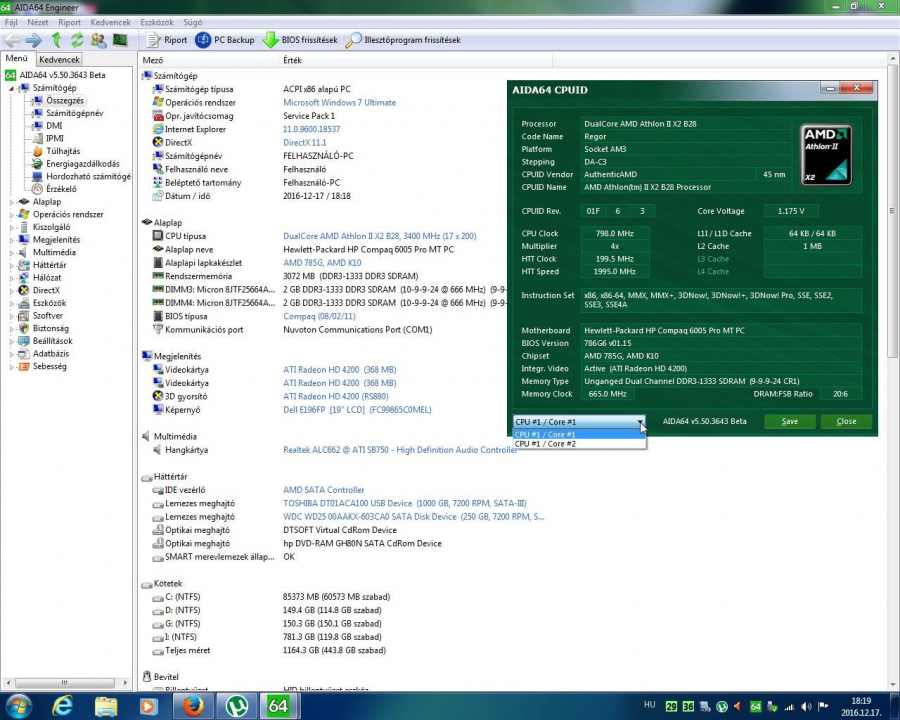Click the AIDA64 taskbar icon
This screenshot has width=900, height=720.
point(278,706)
